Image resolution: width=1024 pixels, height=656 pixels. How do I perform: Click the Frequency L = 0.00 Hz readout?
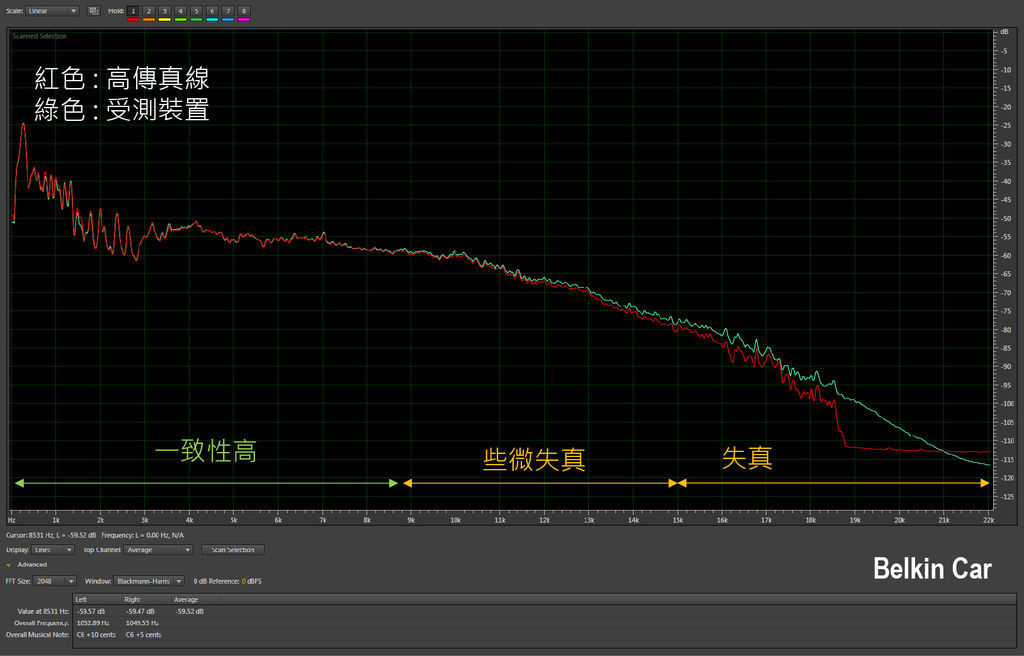pyautogui.click(x=142, y=535)
